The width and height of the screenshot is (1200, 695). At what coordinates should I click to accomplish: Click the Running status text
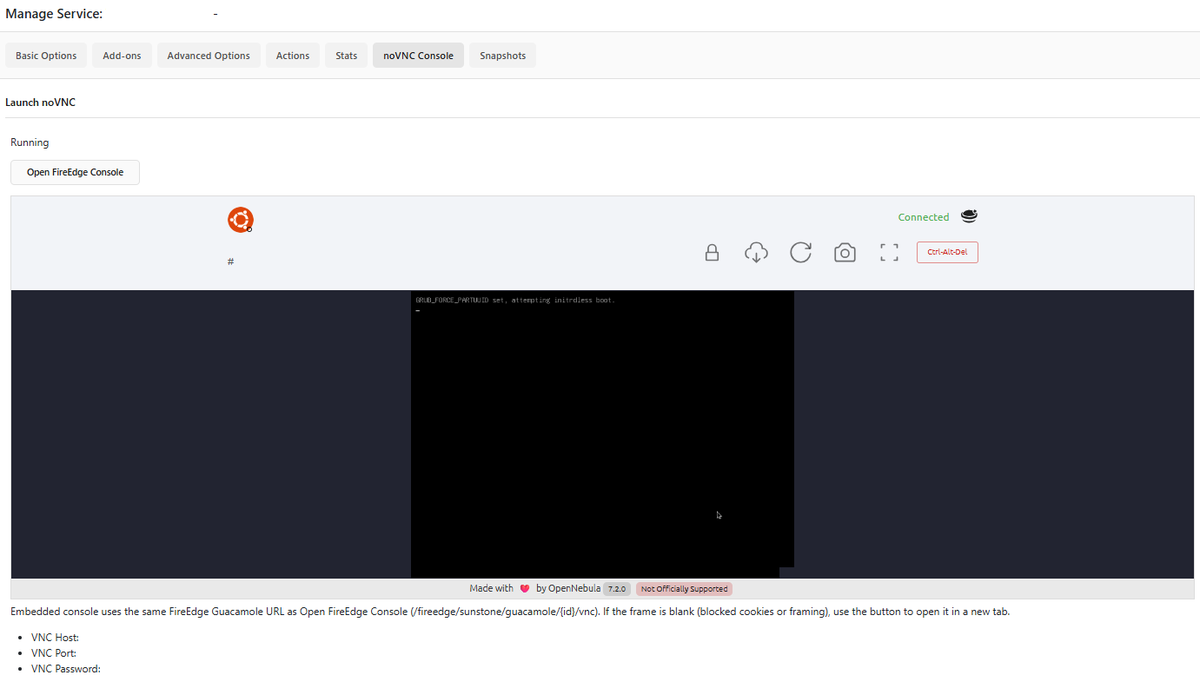pos(29,142)
